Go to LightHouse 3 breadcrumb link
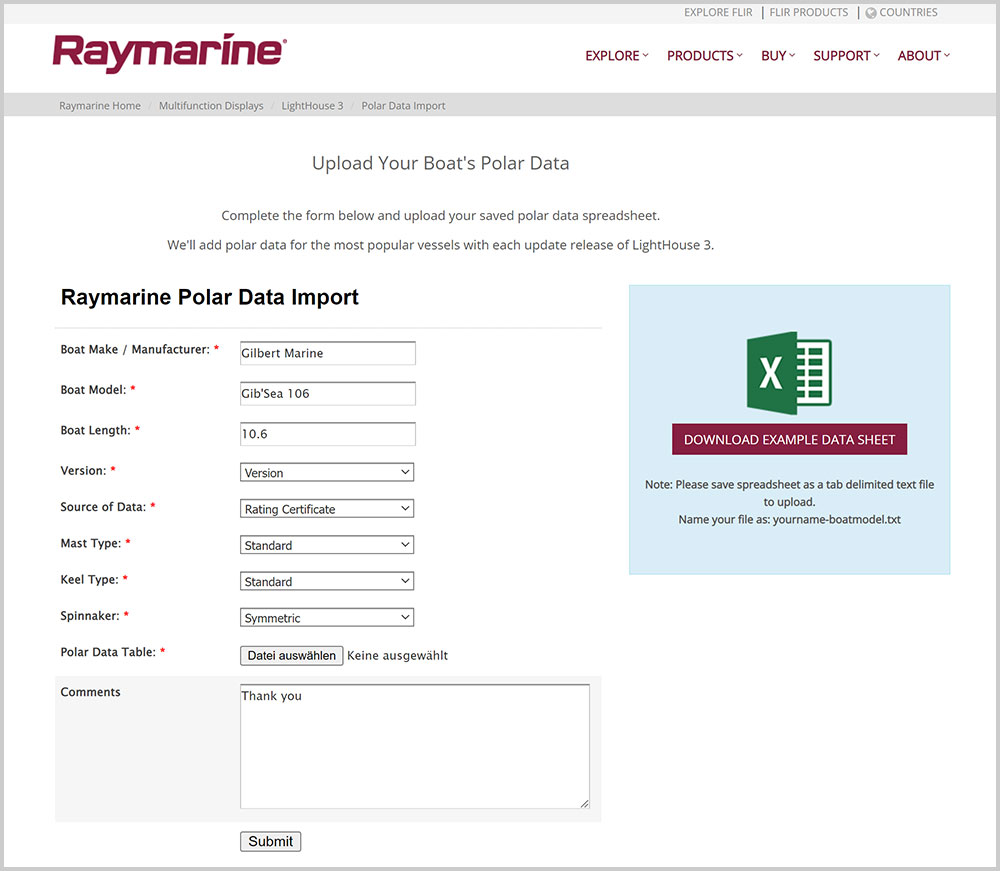The width and height of the screenshot is (1000, 871). 312,106
